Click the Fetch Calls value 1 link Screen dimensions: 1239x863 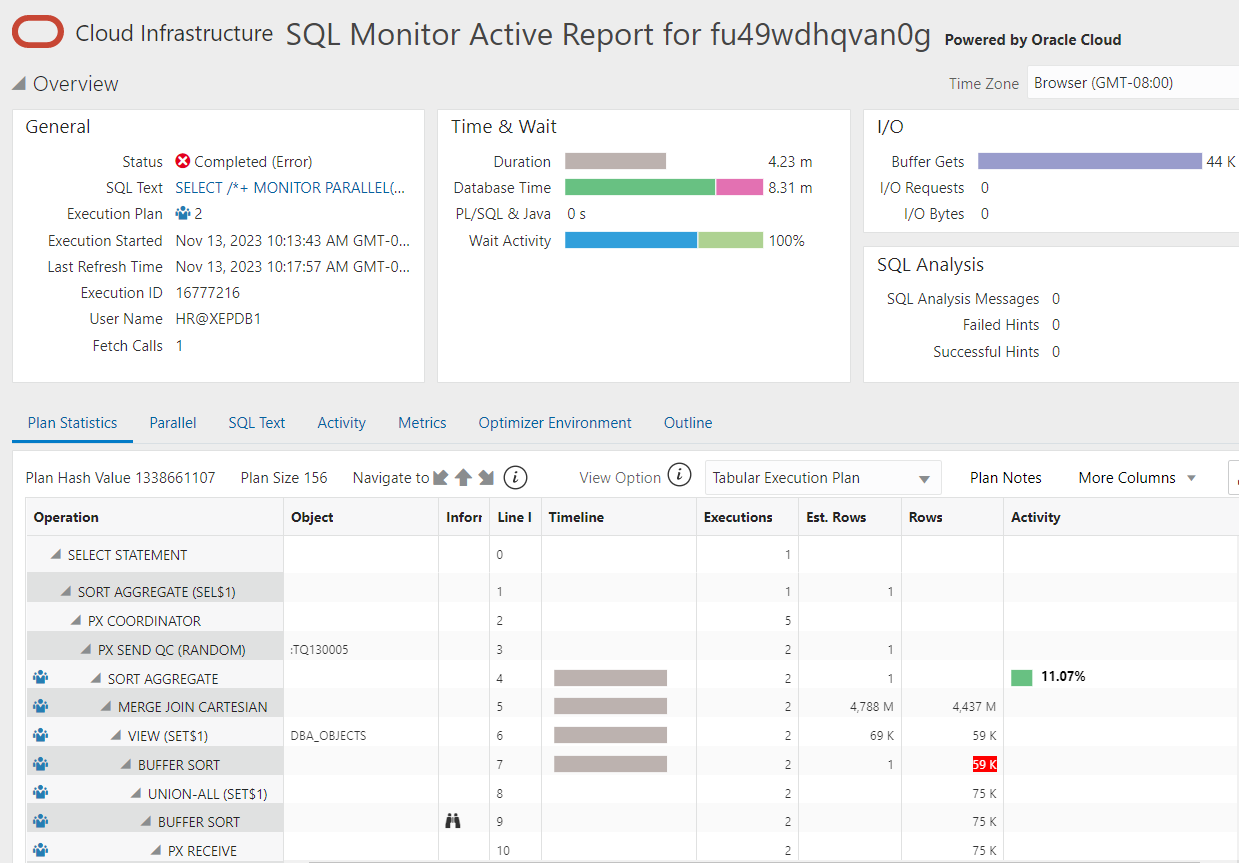pyautogui.click(x=180, y=345)
